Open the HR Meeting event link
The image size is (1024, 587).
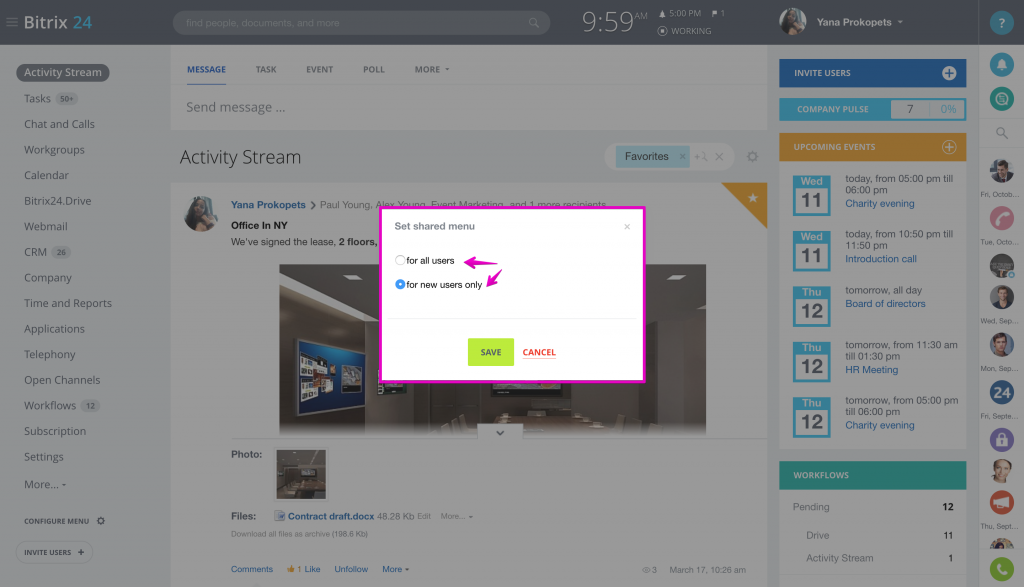pos(871,370)
